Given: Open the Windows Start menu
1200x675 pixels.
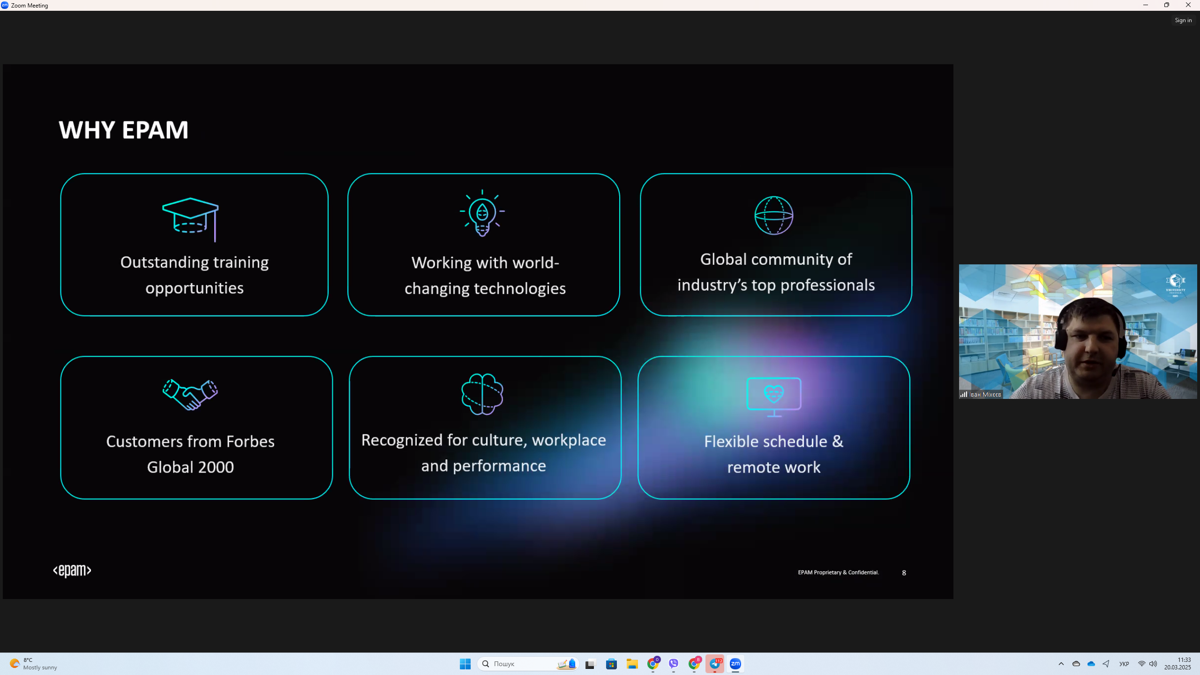Looking at the screenshot, I should 465,664.
